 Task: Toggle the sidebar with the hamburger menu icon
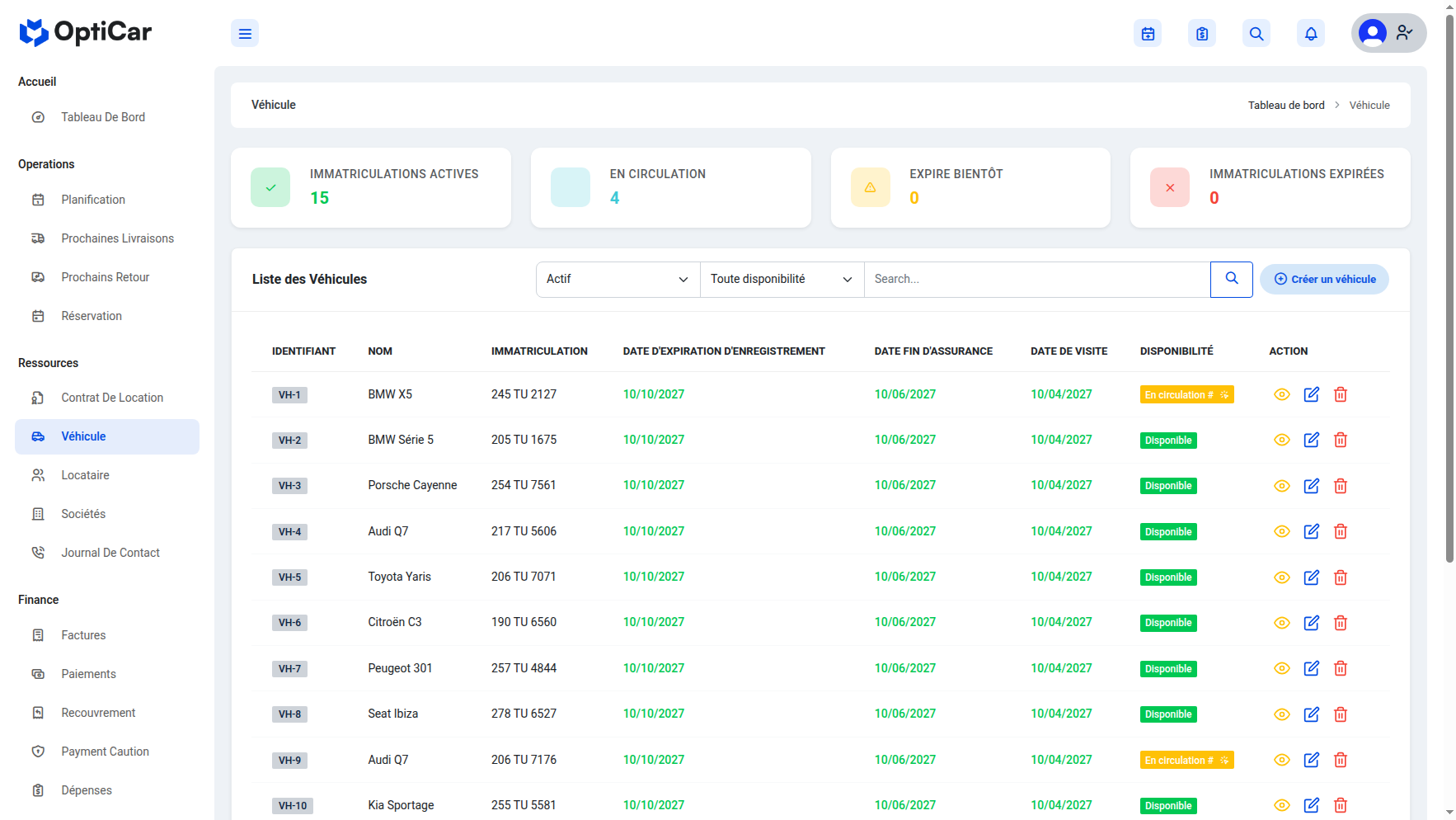[x=245, y=33]
